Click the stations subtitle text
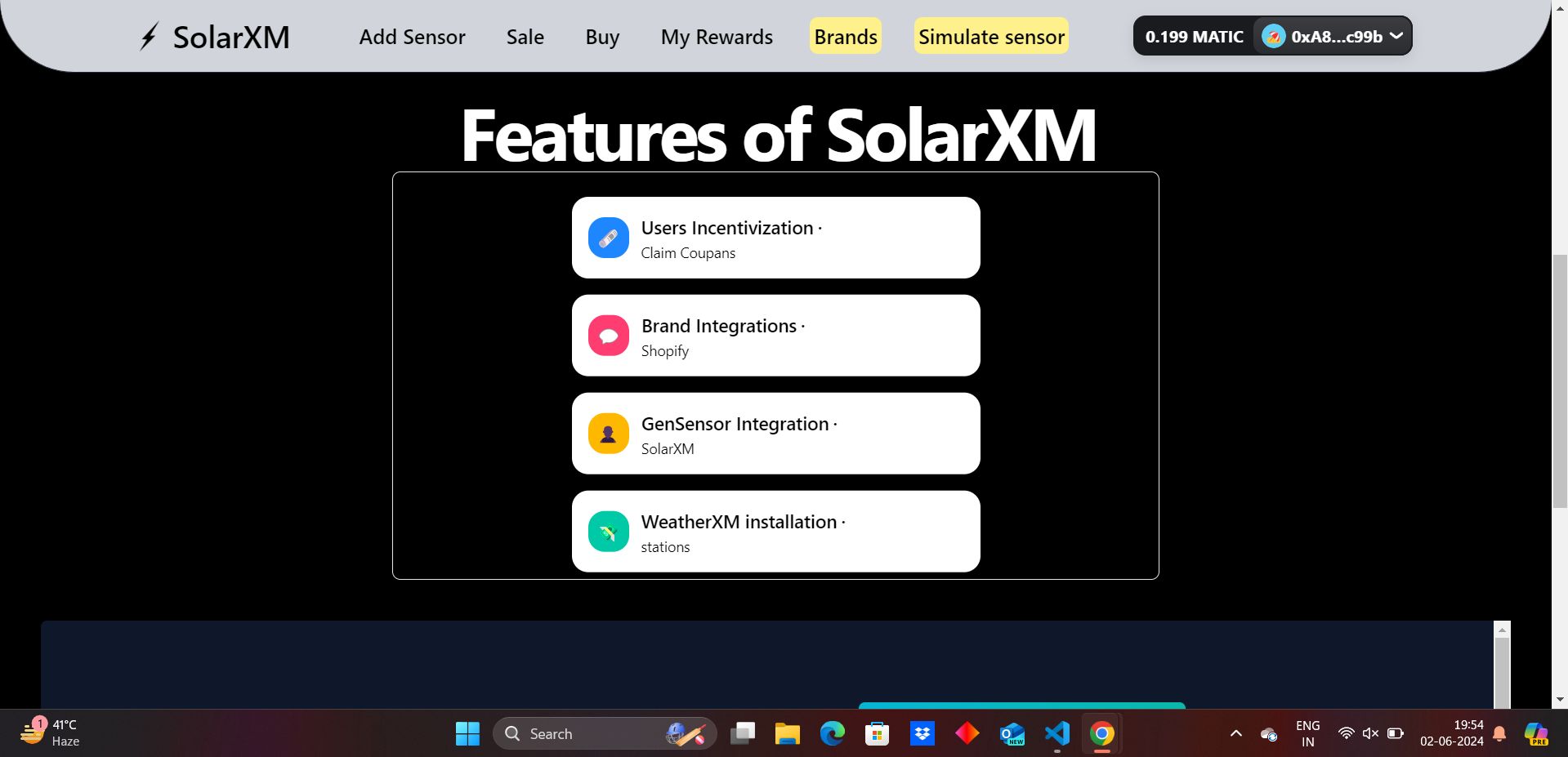Viewport: 1568px width, 757px height. tap(665, 547)
